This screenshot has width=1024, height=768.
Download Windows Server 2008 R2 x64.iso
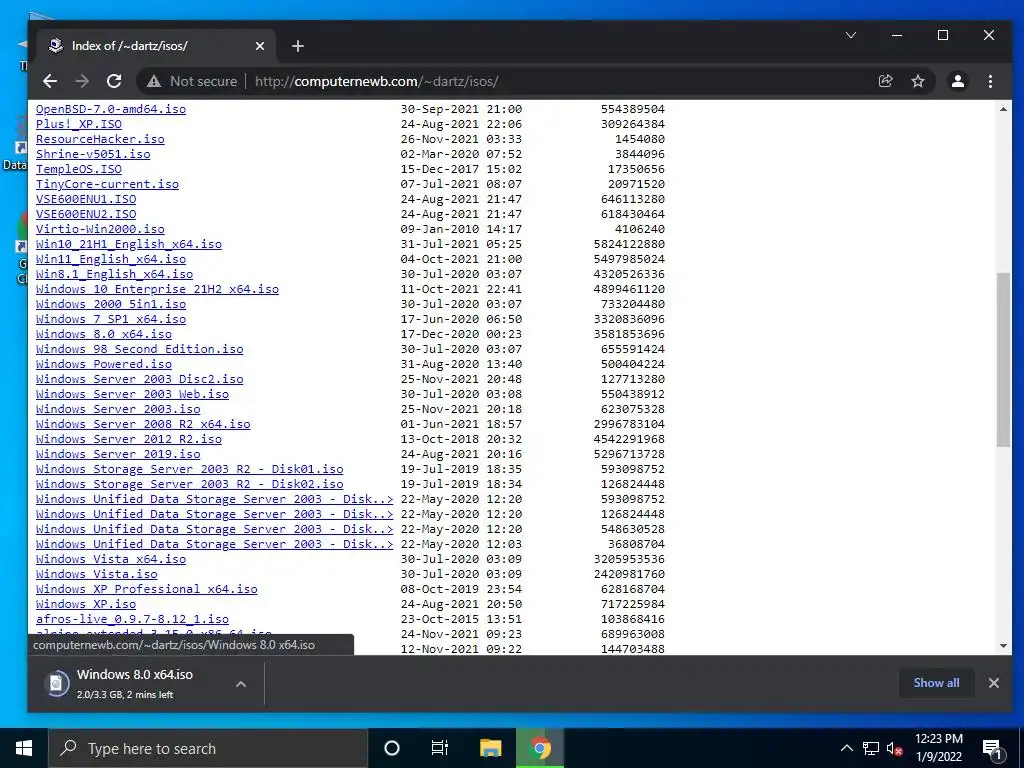[143, 424]
